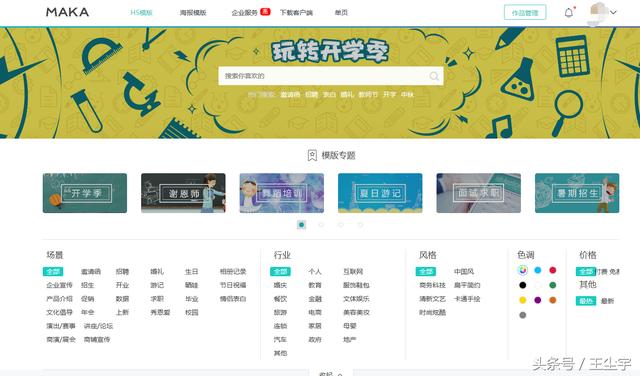Pick the blue color swatch
The image size is (640, 376).
pos(538,270)
